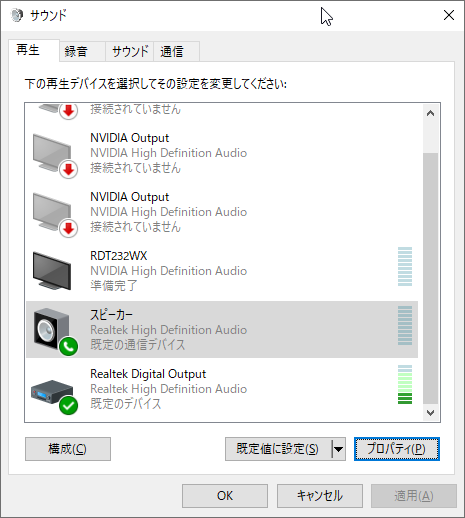Click the green checkmark badge on Realtek Digital Output
The image size is (465, 518).
coord(69,406)
